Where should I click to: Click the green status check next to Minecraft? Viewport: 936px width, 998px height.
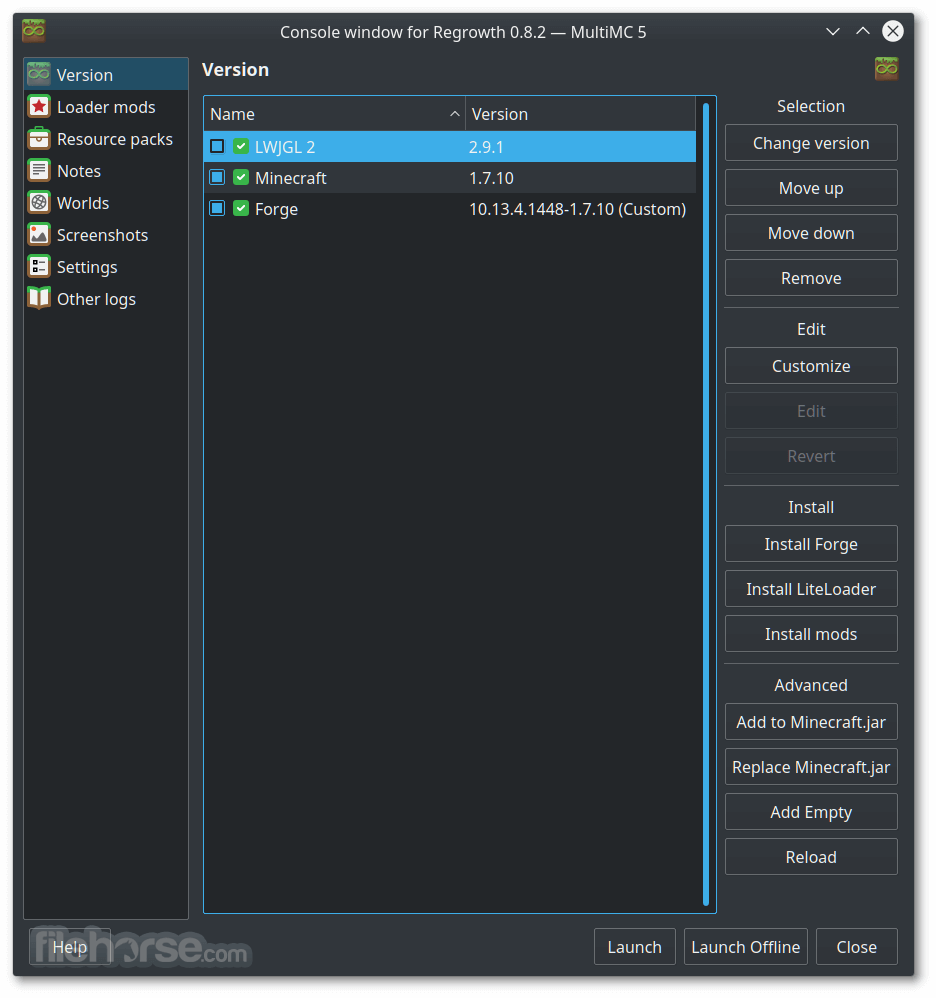tap(241, 178)
